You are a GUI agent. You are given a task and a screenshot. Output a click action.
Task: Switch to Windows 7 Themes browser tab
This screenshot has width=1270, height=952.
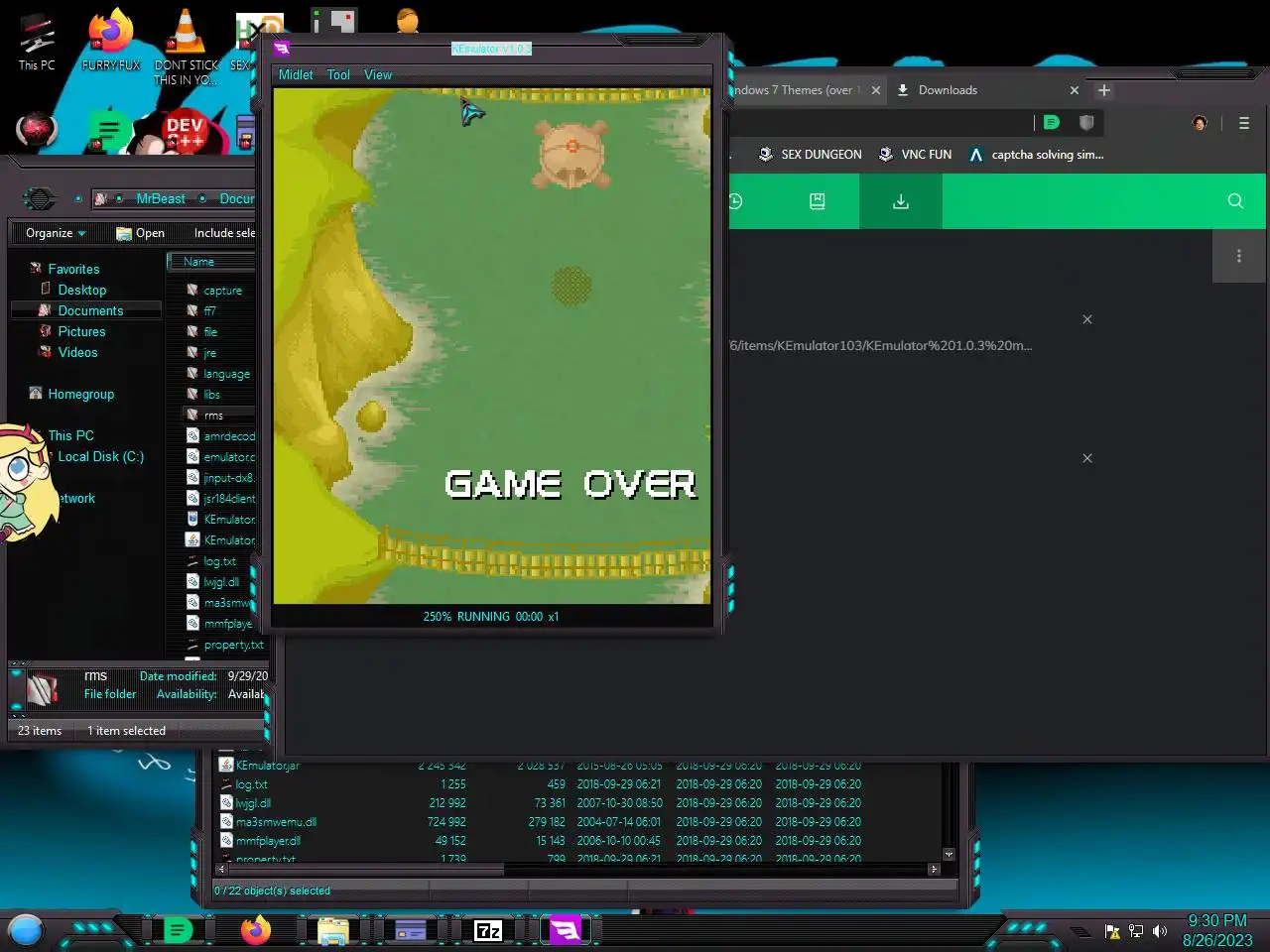[x=797, y=90]
